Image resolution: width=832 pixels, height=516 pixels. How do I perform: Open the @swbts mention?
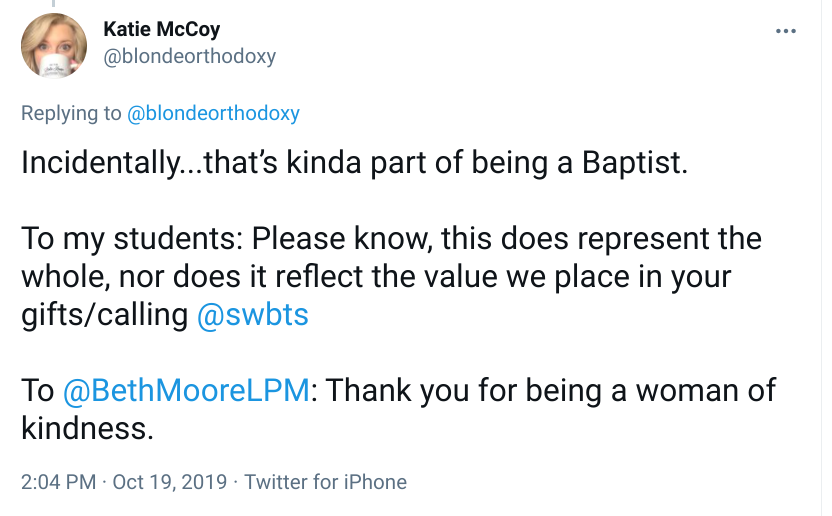252,316
